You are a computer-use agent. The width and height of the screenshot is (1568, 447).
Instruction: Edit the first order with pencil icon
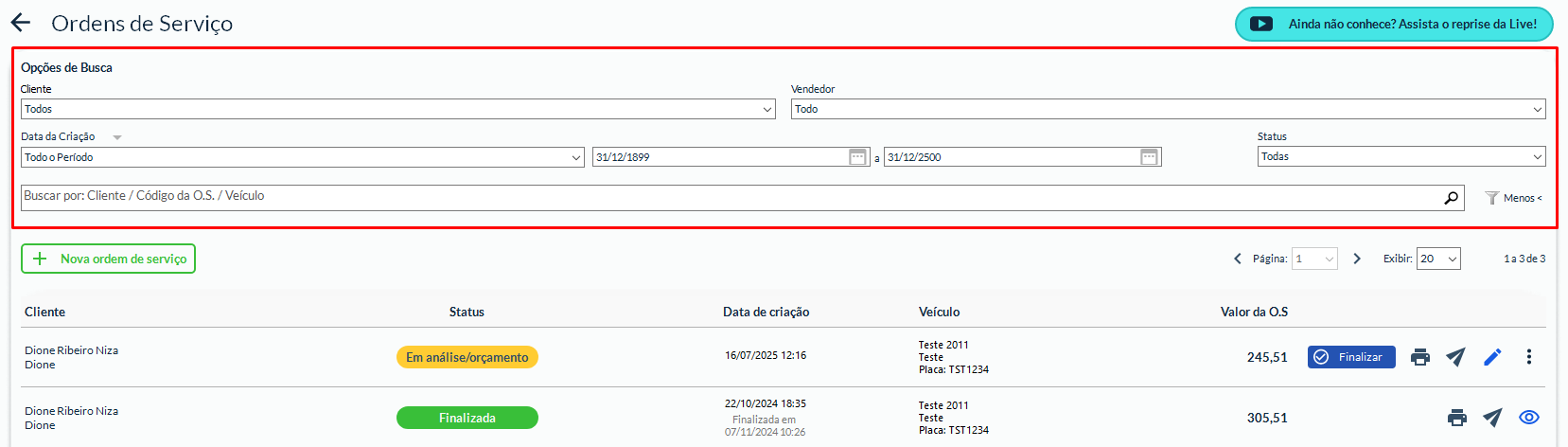[1492, 357]
